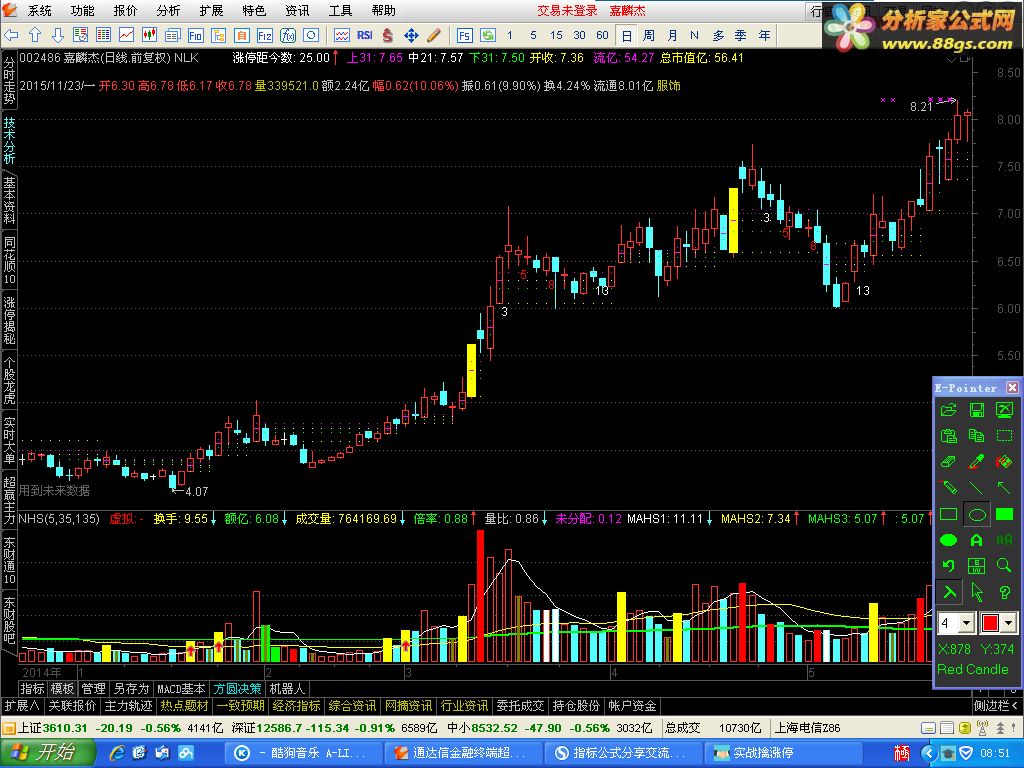
Task: Toggle the 5-minute period button
Action: tap(534, 35)
